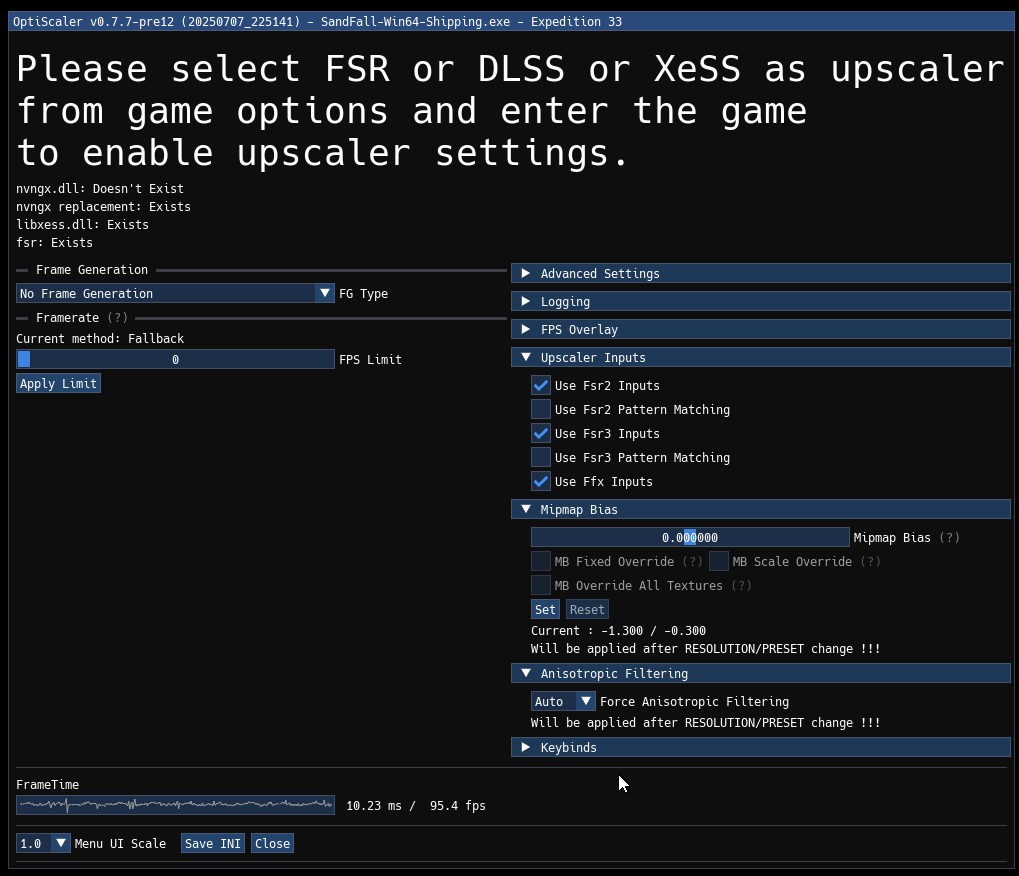Adjust the FPS Limit slider
The image size is (1019, 876).
[x=175, y=359]
